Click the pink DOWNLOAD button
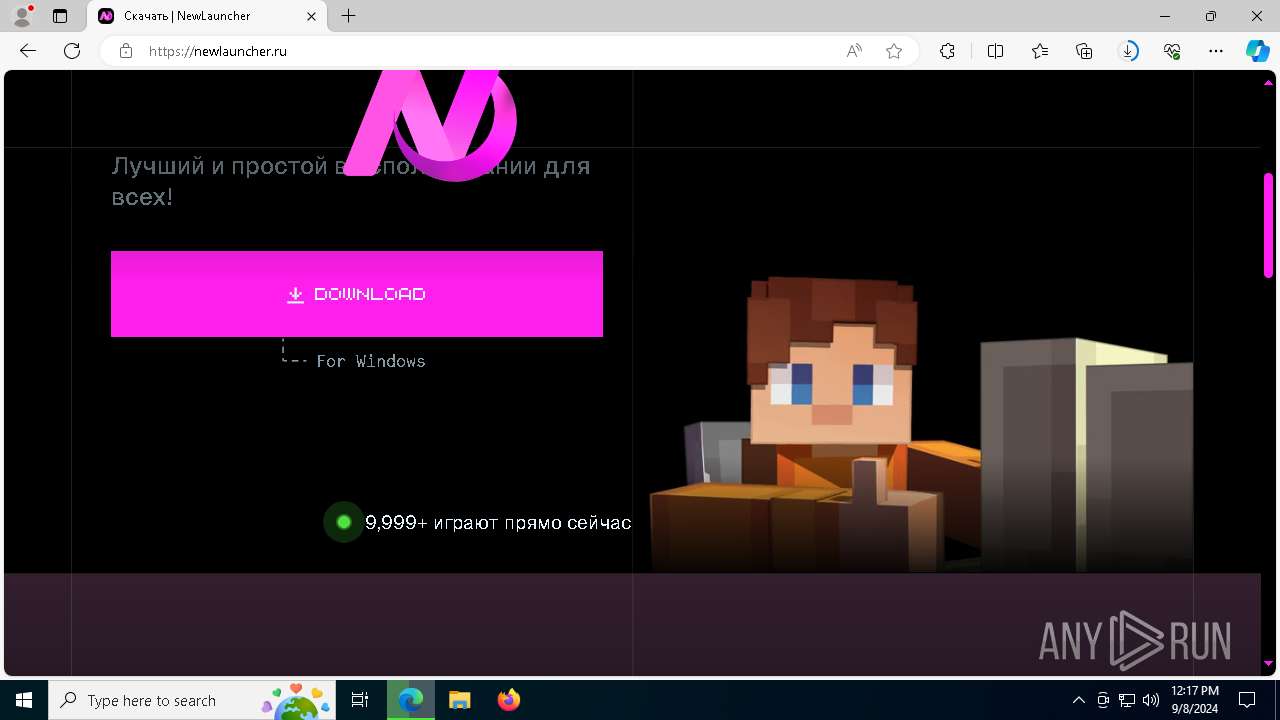1280x720 pixels. [357, 294]
